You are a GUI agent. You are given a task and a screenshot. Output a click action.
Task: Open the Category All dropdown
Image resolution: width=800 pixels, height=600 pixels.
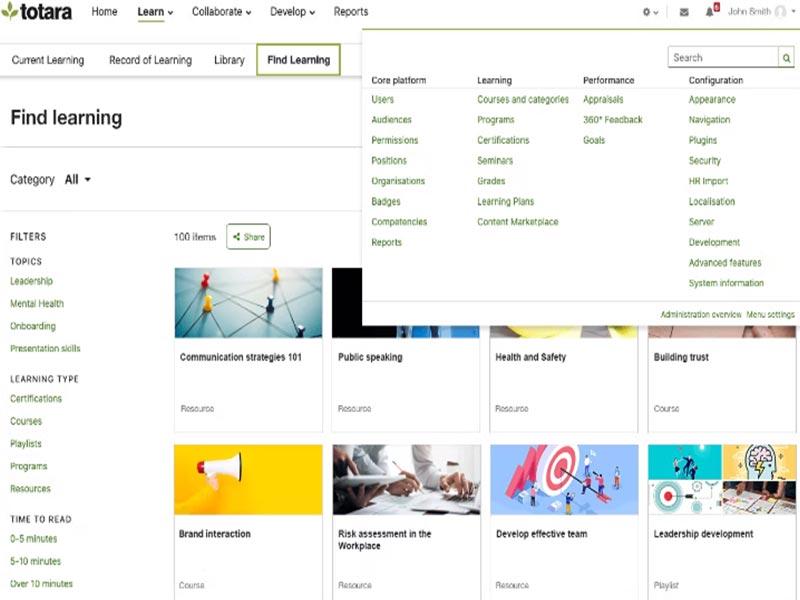78,180
